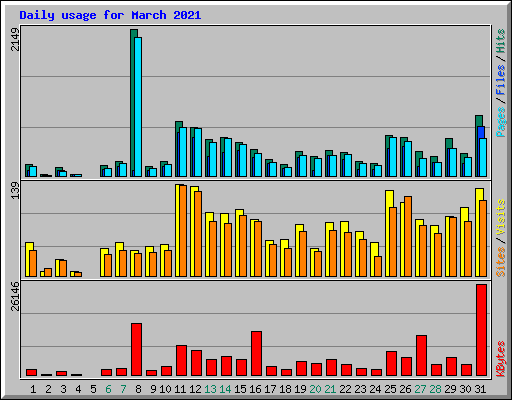Select the cyan Pages bar for day 25

coord(393,157)
